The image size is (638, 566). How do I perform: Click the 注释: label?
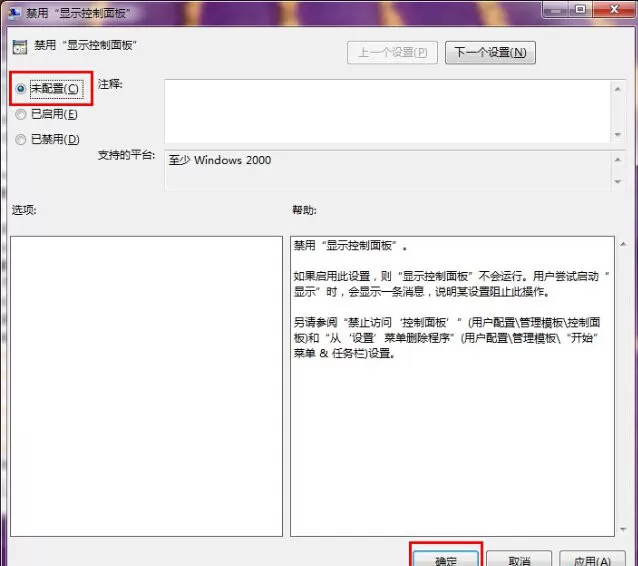(110, 84)
